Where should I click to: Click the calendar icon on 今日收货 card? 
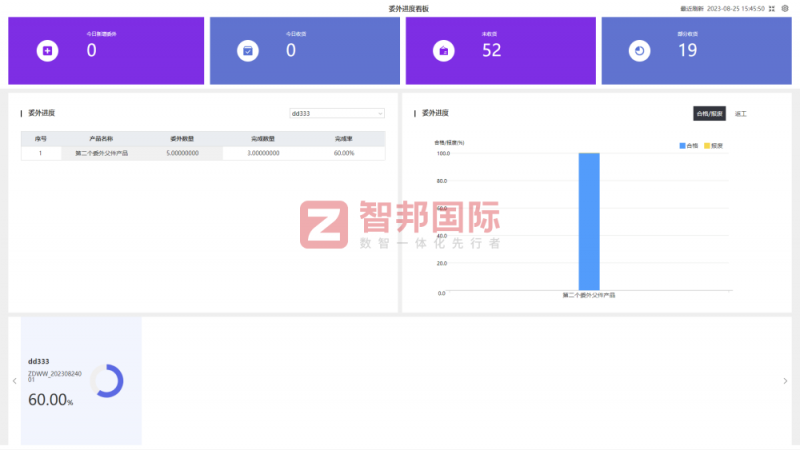(x=247, y=50)
